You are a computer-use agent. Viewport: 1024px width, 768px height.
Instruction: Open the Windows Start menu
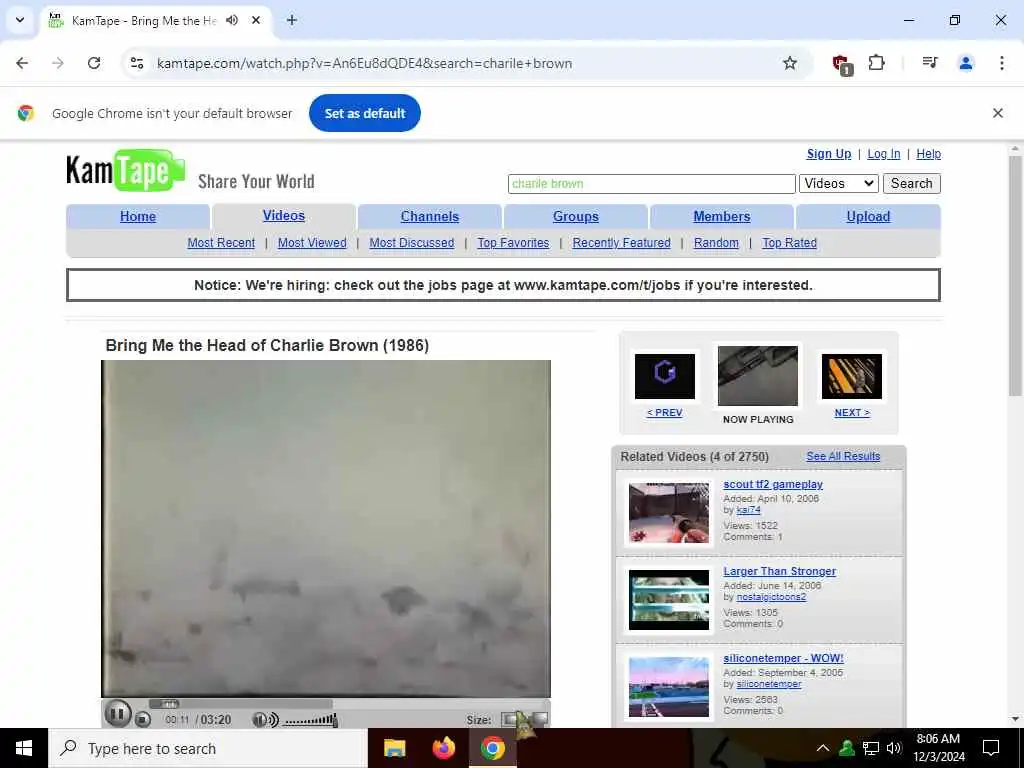click(x=24, y=748)
